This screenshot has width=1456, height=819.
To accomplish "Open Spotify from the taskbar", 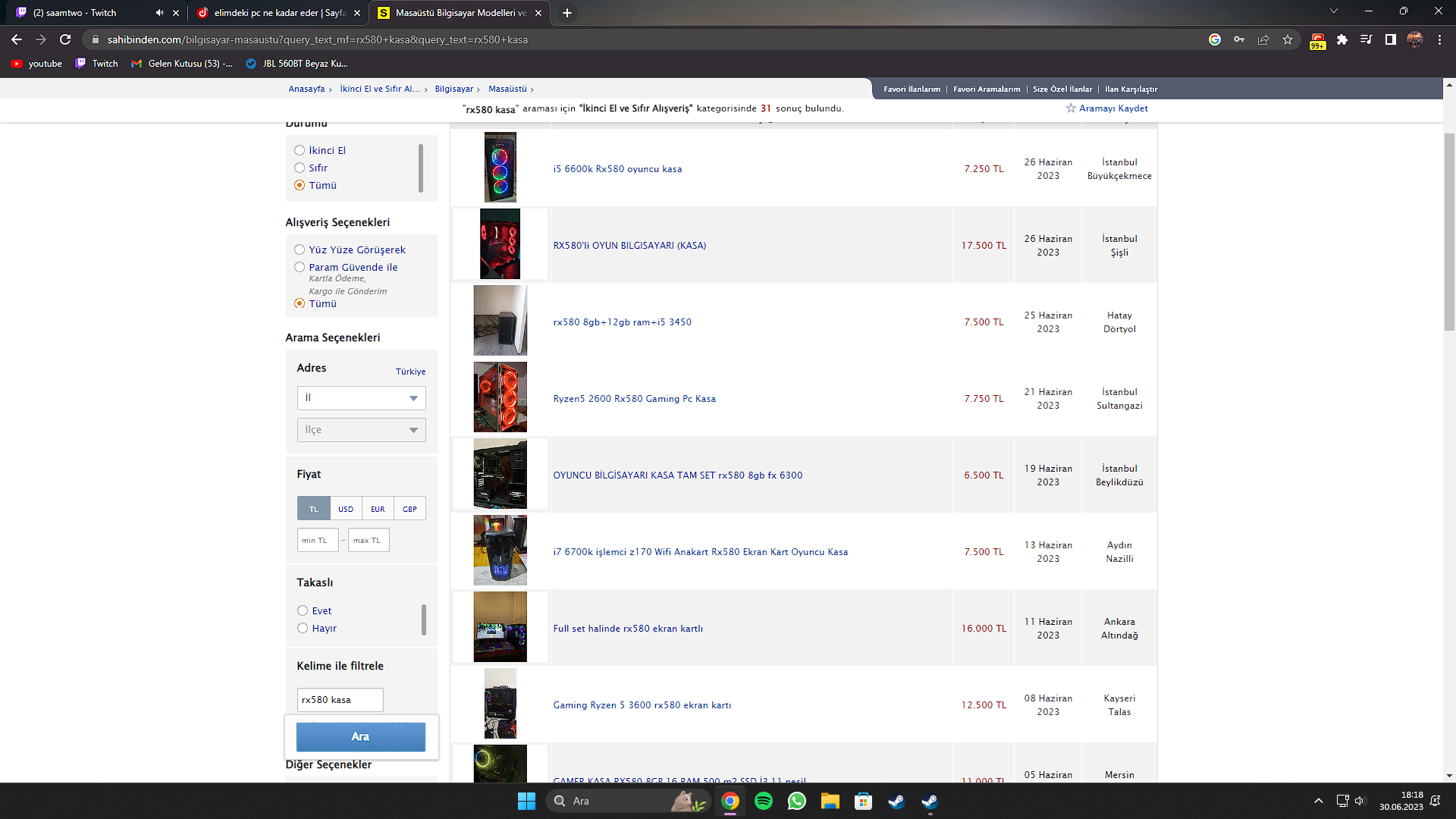I will point(764,801).
